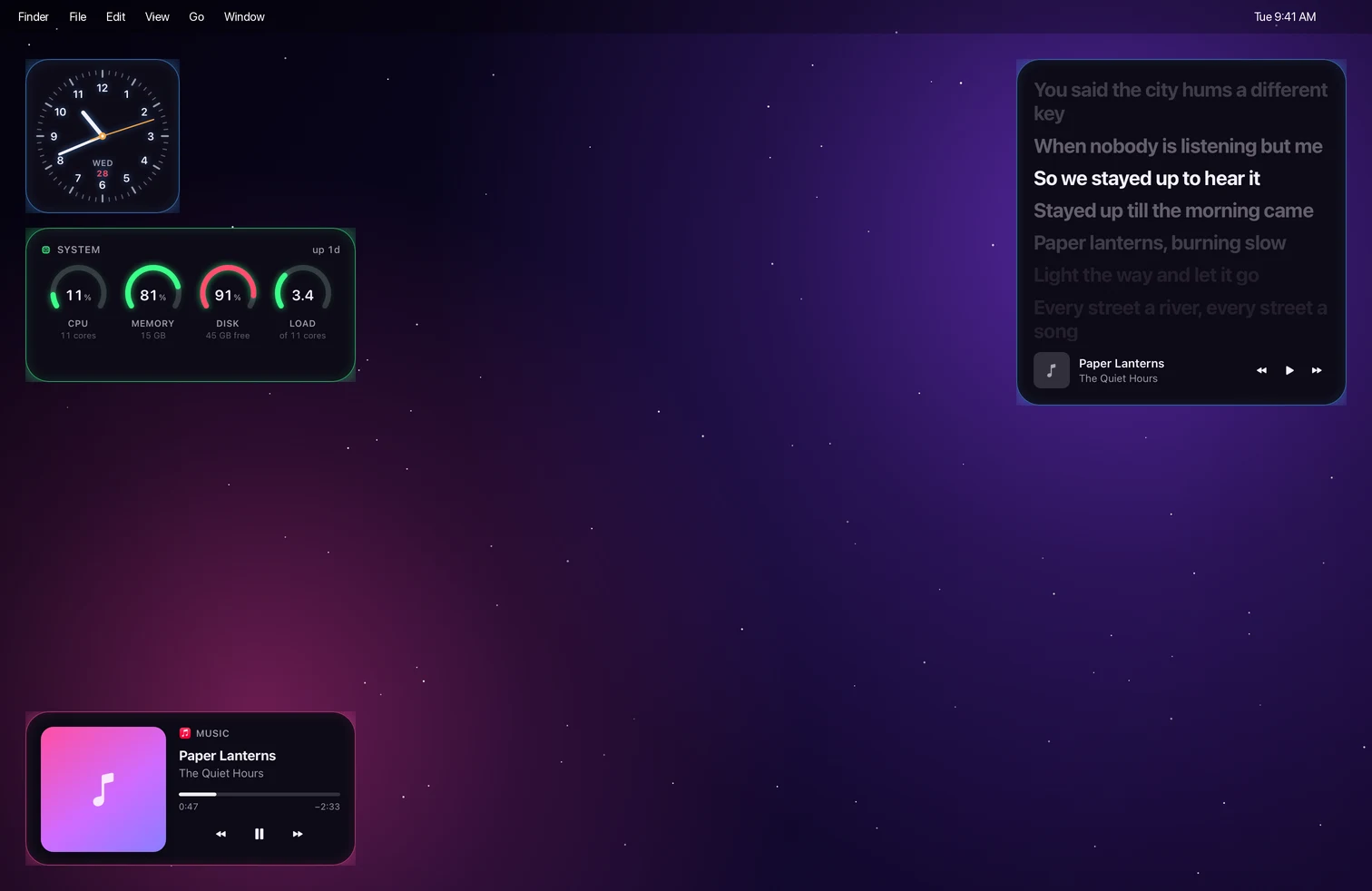This screenshot has height=891, width=1372.
Task: Rewind track in the lyrics widget
Action: [x=1261, y=370]
